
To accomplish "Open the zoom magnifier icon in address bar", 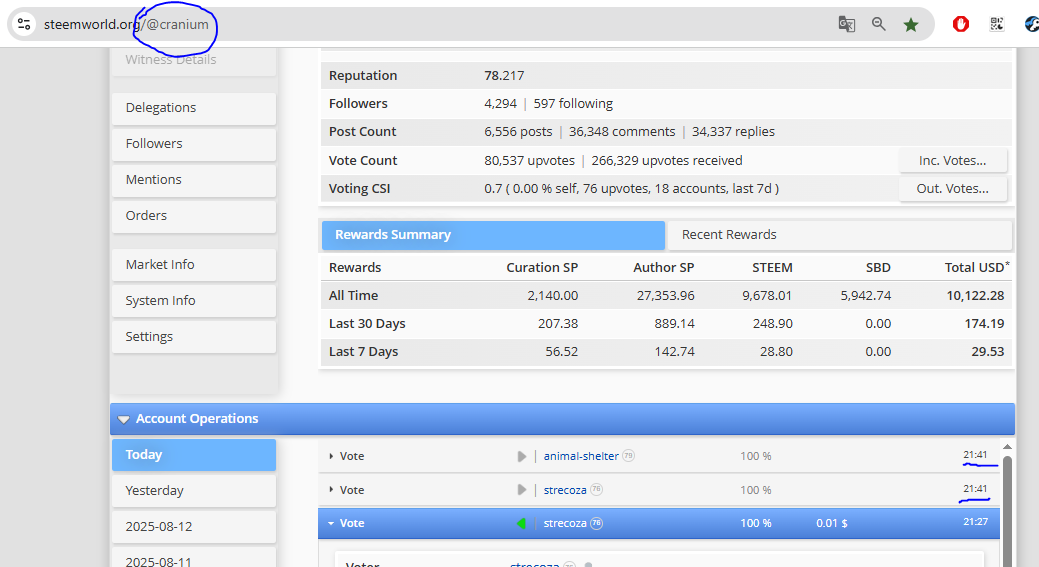I will pyautogui.click(x=879, y=25).
